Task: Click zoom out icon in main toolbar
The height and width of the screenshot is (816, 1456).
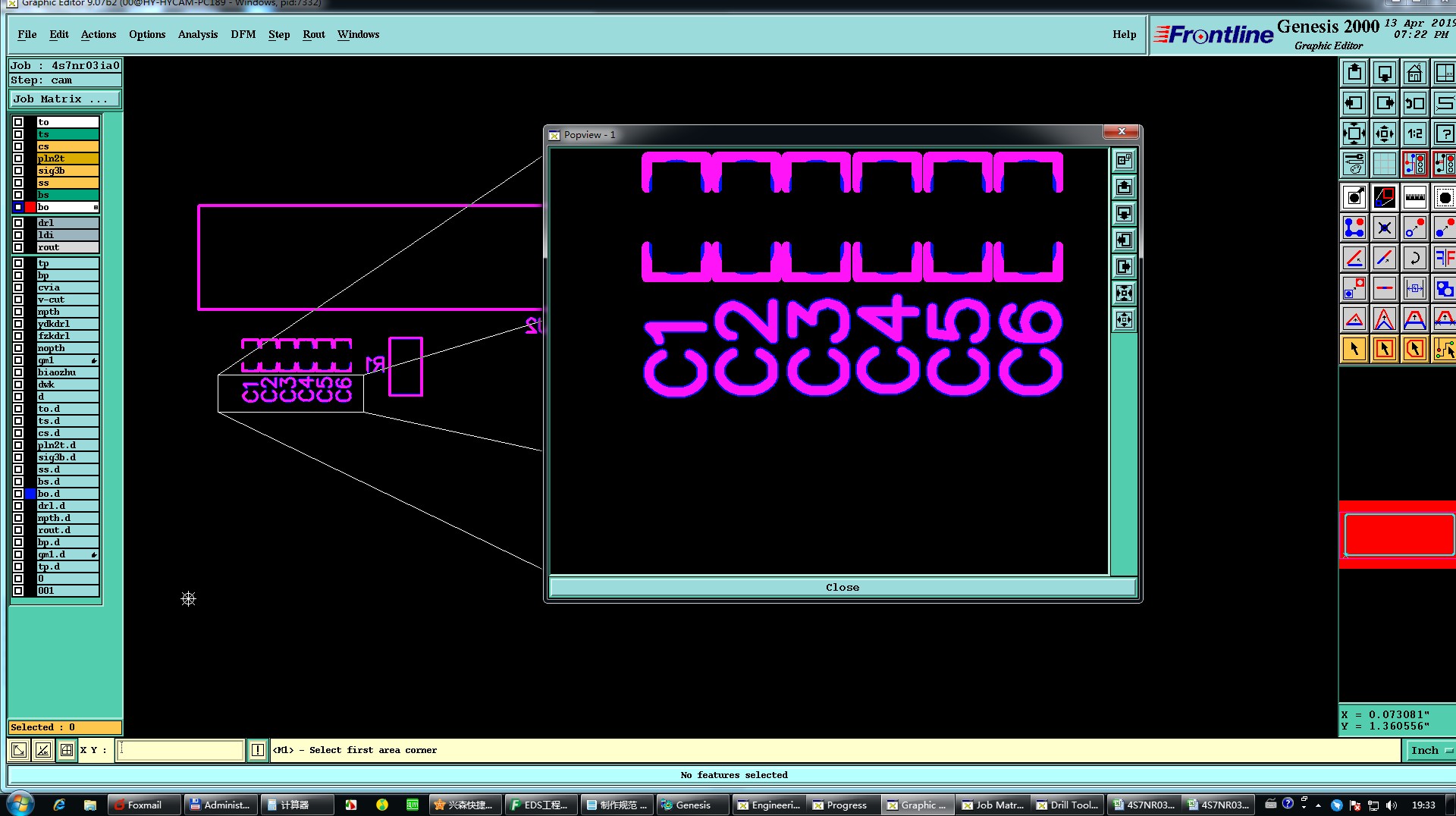Action: [x=1385, y=133]
